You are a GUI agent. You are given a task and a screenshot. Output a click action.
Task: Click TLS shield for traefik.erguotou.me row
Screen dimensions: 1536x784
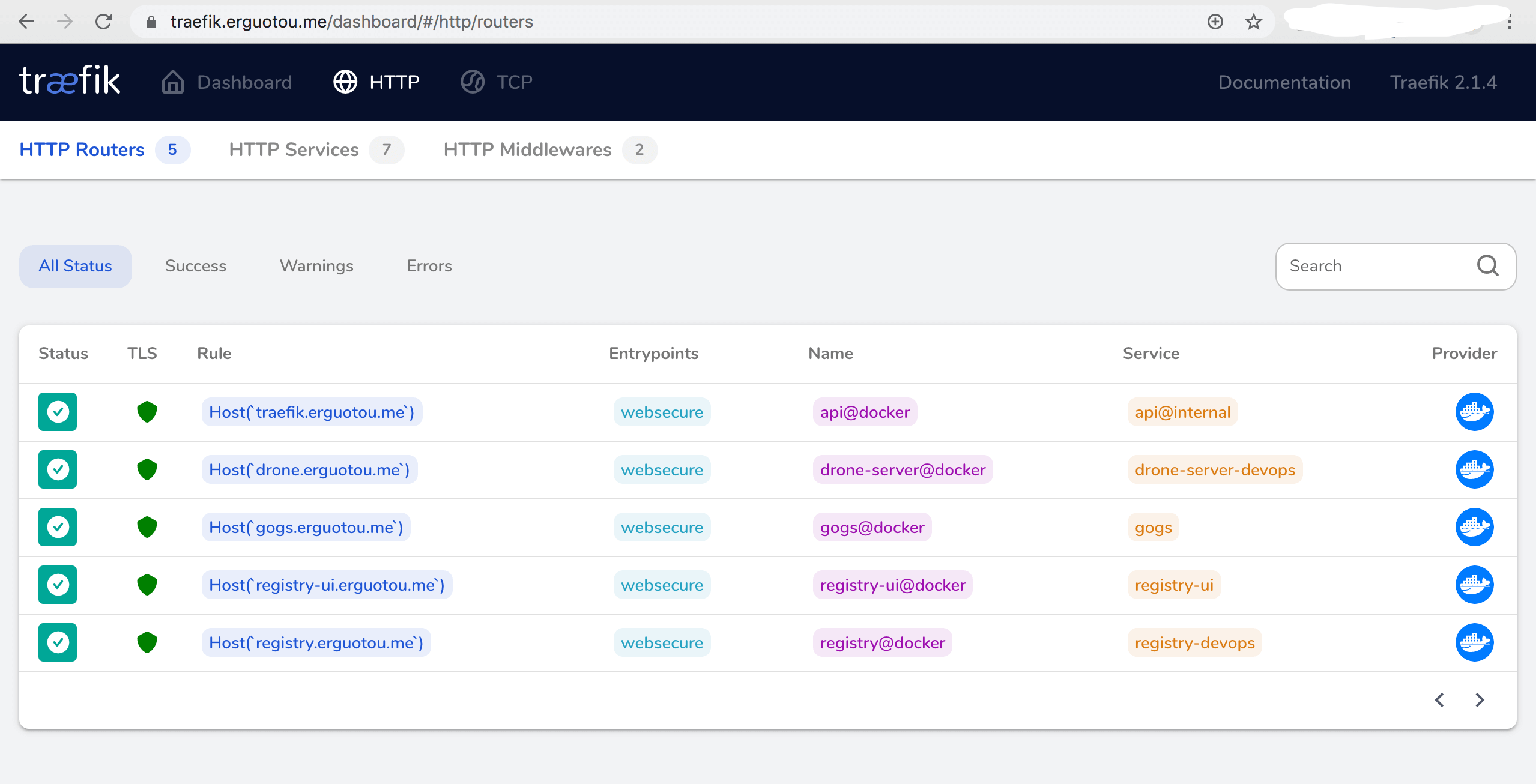pyautogui.click(x=147, y=412)
